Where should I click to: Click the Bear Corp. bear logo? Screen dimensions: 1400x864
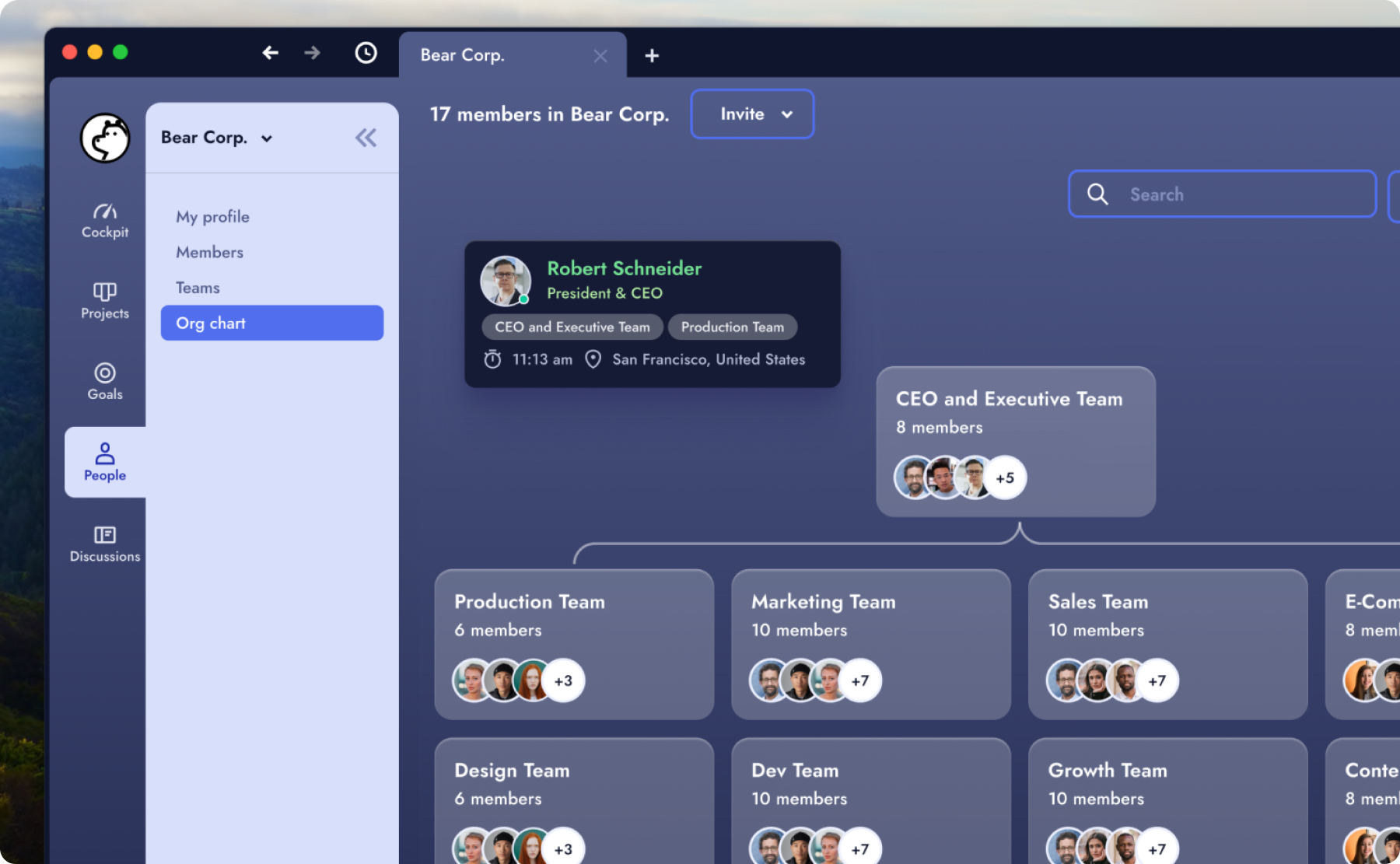pyautogui.click(x=105, y=138)
